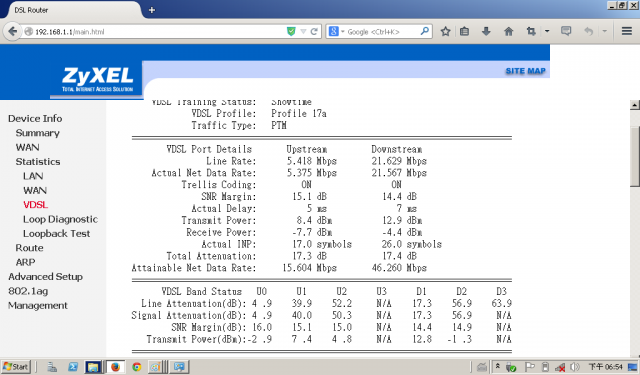Open the volume speaker tray icon
640x375 pixels.
click(x=575, y=367)
